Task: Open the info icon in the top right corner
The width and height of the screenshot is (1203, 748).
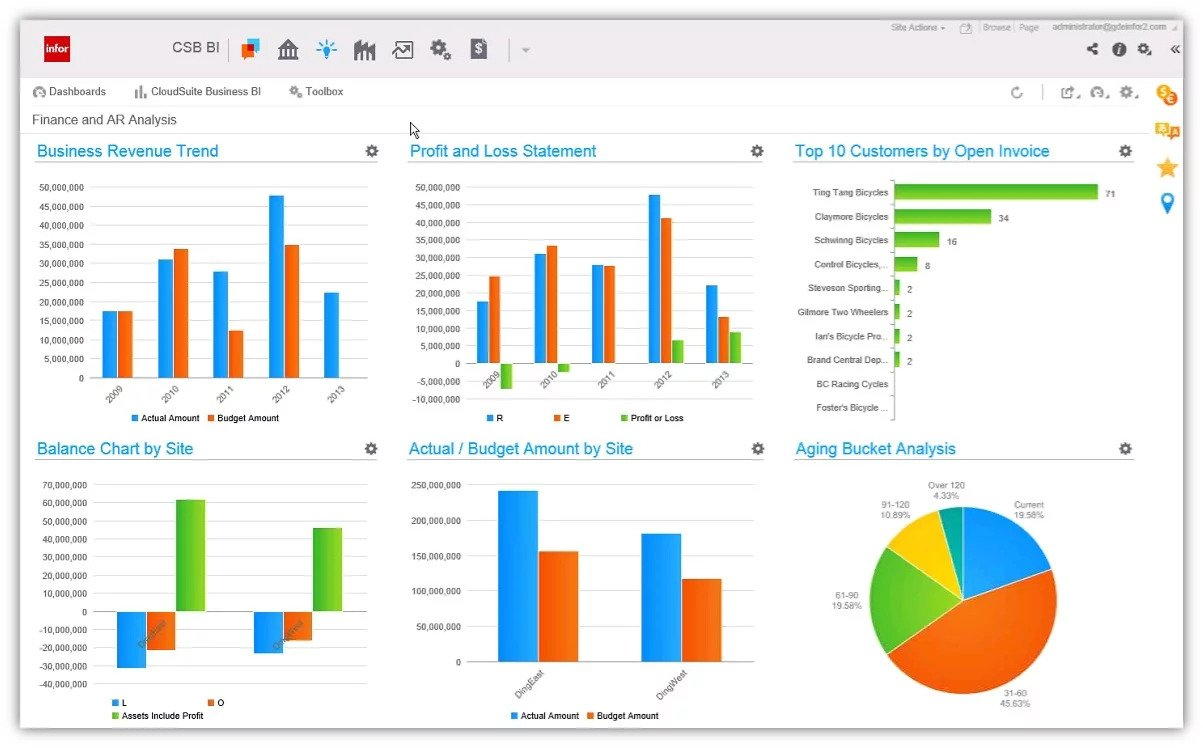Action: 1119,48
